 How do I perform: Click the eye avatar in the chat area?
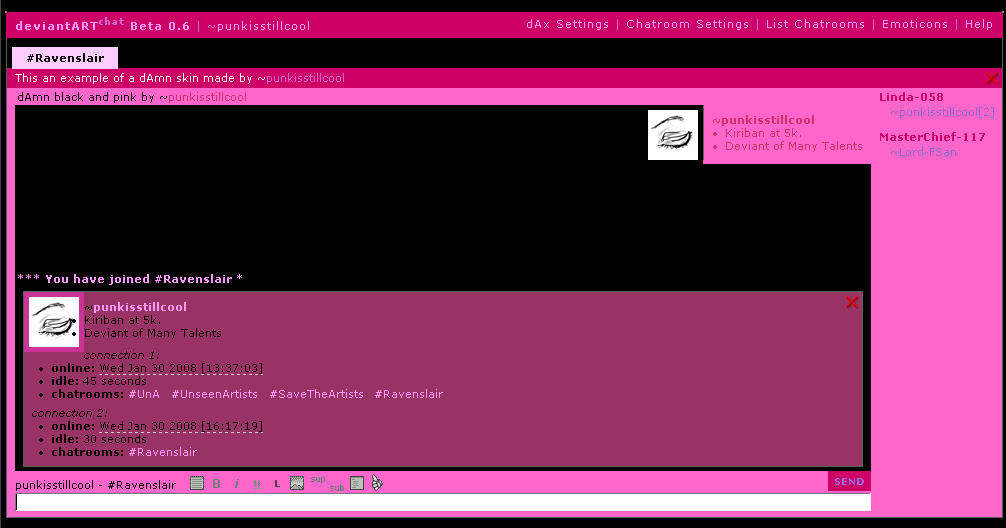(x=672, y=135)
